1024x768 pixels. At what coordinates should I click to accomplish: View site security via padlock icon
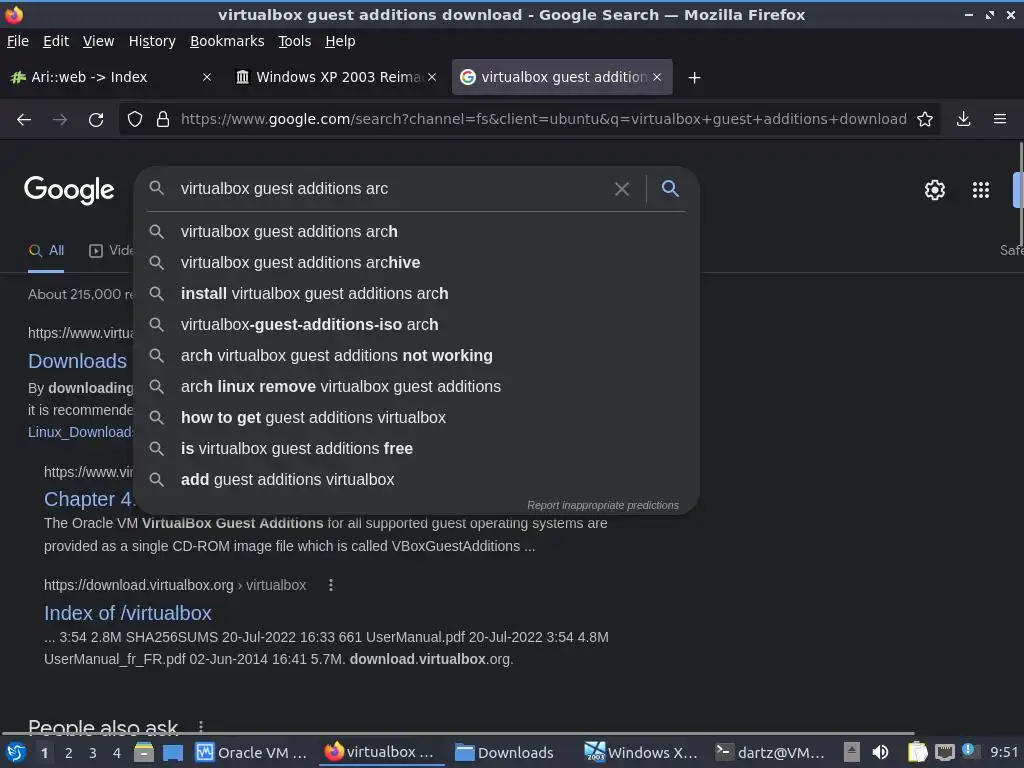(163, 120)
